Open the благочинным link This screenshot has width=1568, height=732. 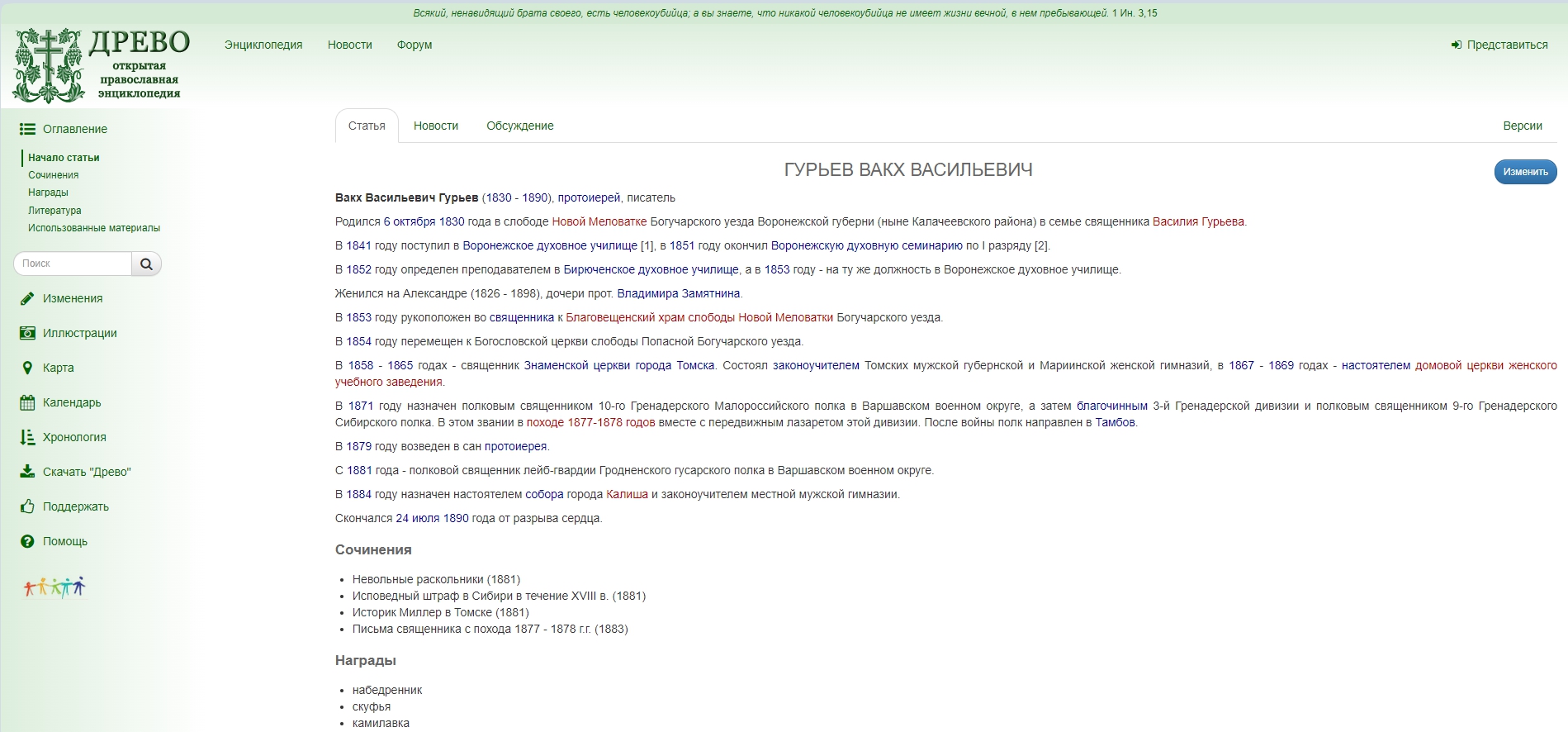pos(1112,406)
